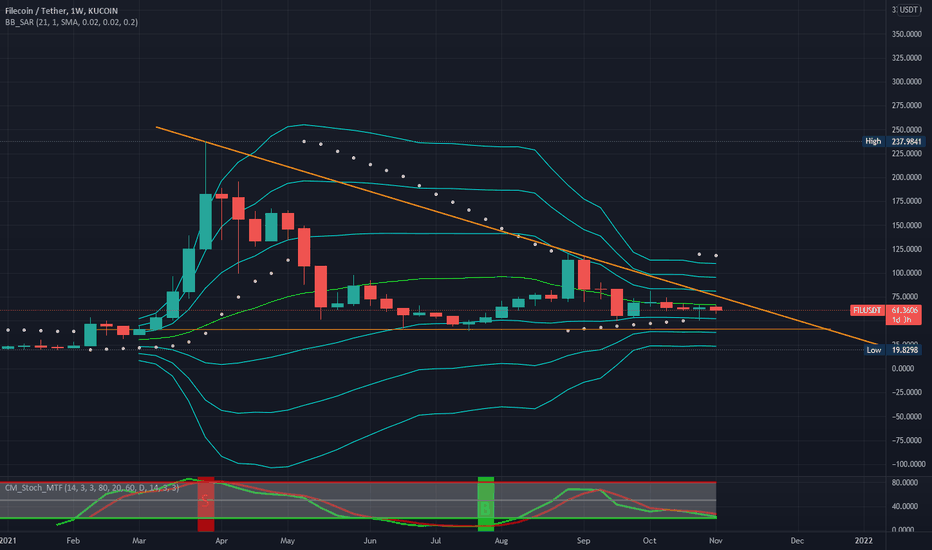Click the 200.0000 price axis label
This screenshot has height=550, width=932.
click(906, 177)
